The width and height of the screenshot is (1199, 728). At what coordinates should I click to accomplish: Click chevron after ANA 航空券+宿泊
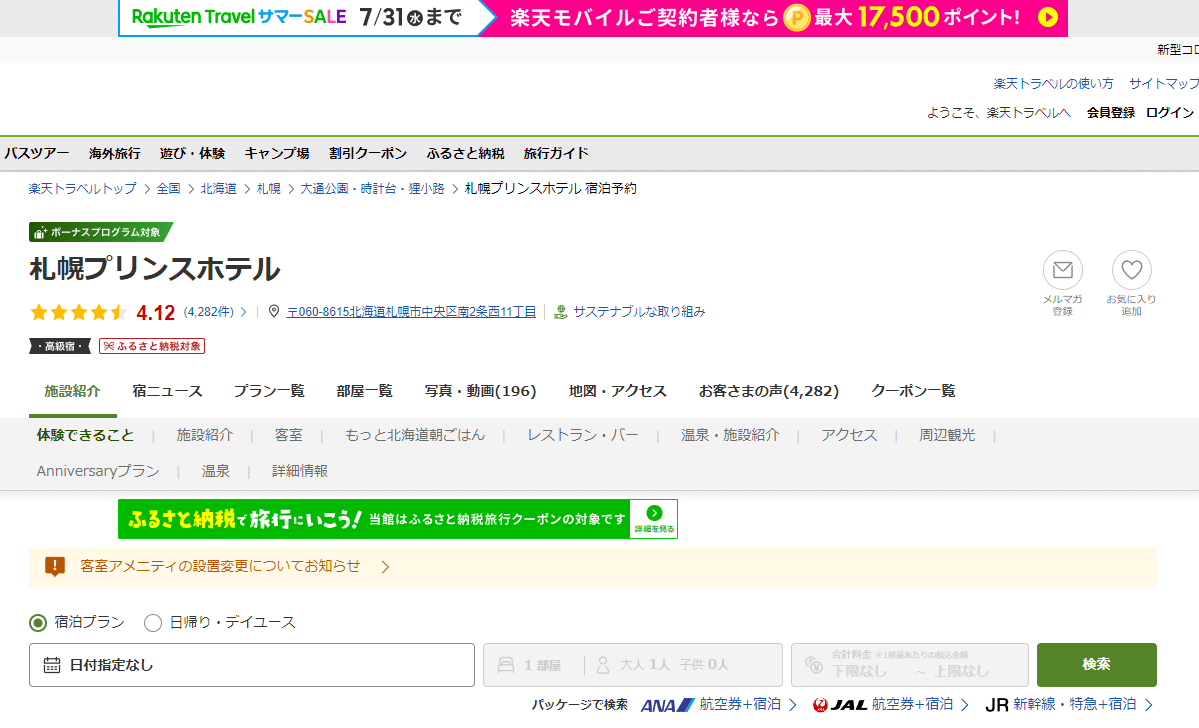tap(793, 704)
